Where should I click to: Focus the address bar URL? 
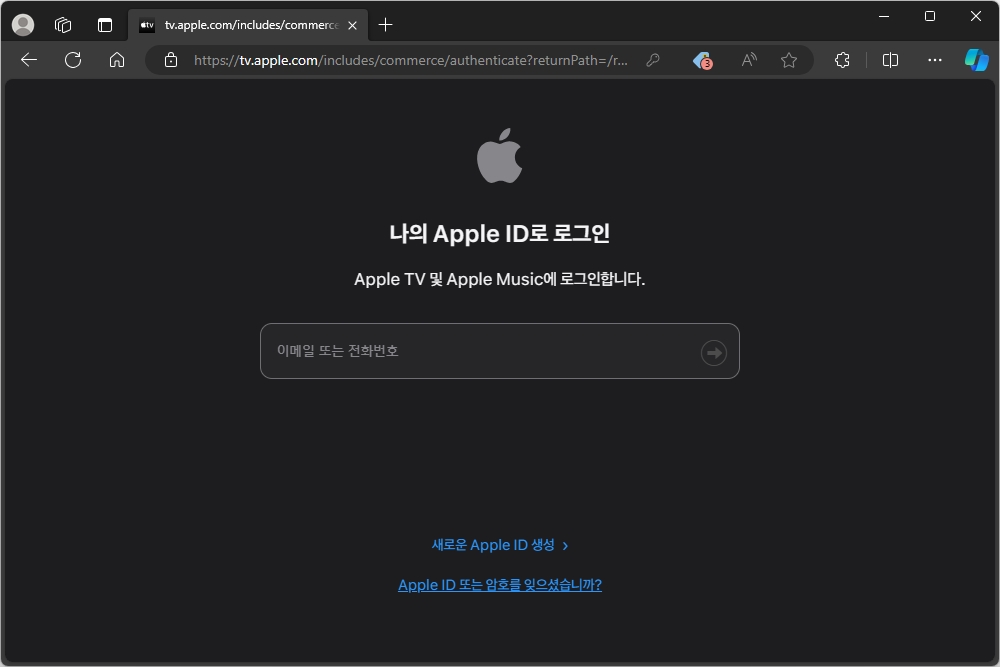[x=411, y=60]
